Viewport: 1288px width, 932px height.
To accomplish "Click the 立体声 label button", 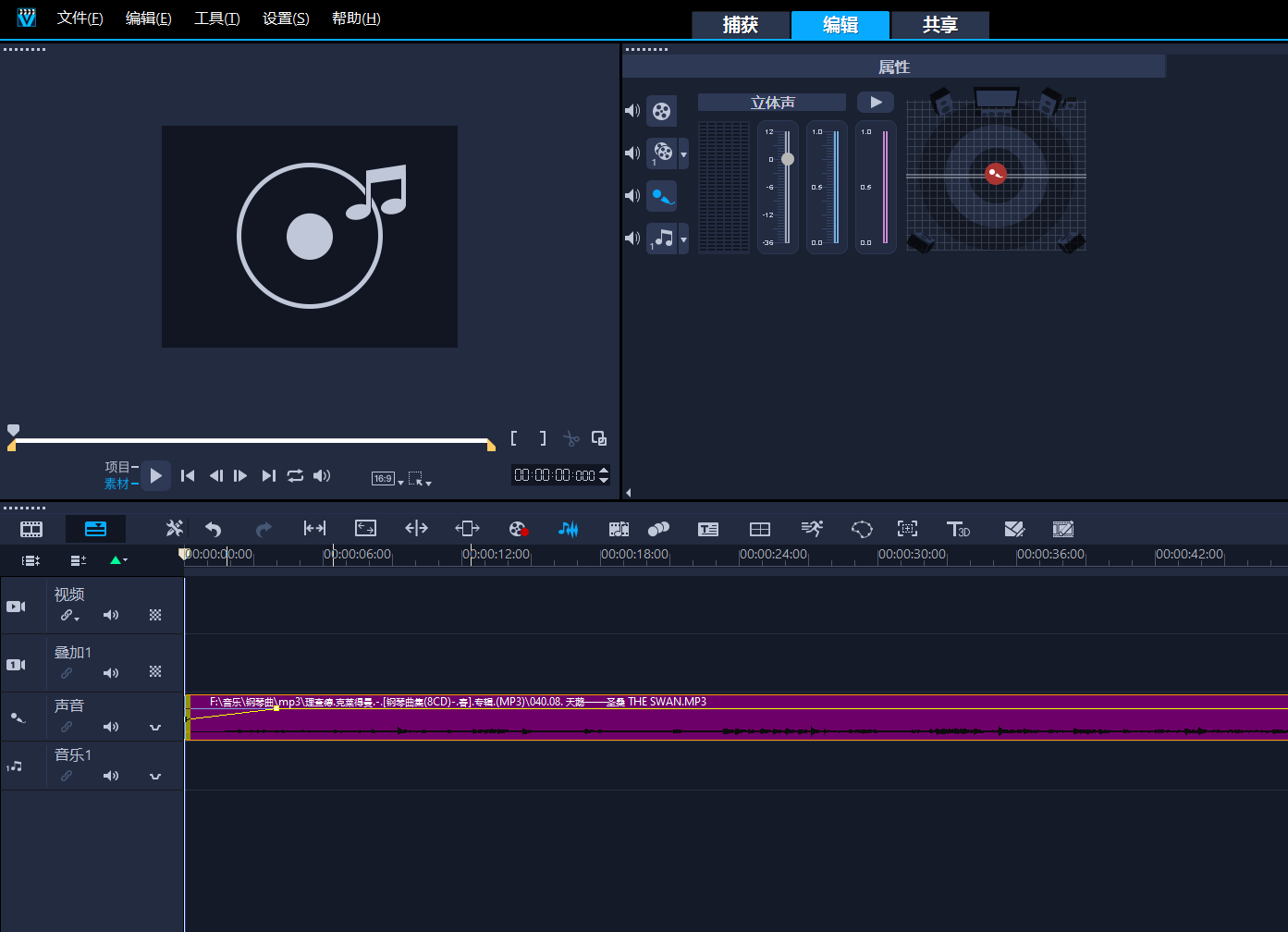I will [772, 103].
